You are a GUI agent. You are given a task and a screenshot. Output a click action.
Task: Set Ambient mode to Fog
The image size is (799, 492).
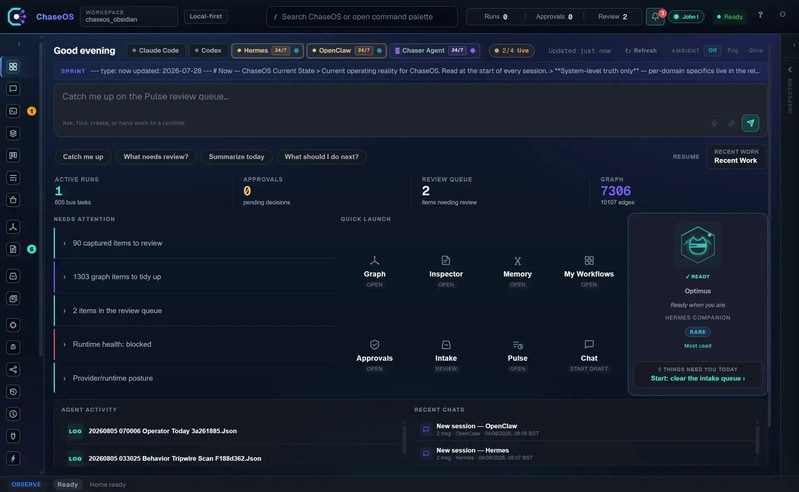click(733, 50)
